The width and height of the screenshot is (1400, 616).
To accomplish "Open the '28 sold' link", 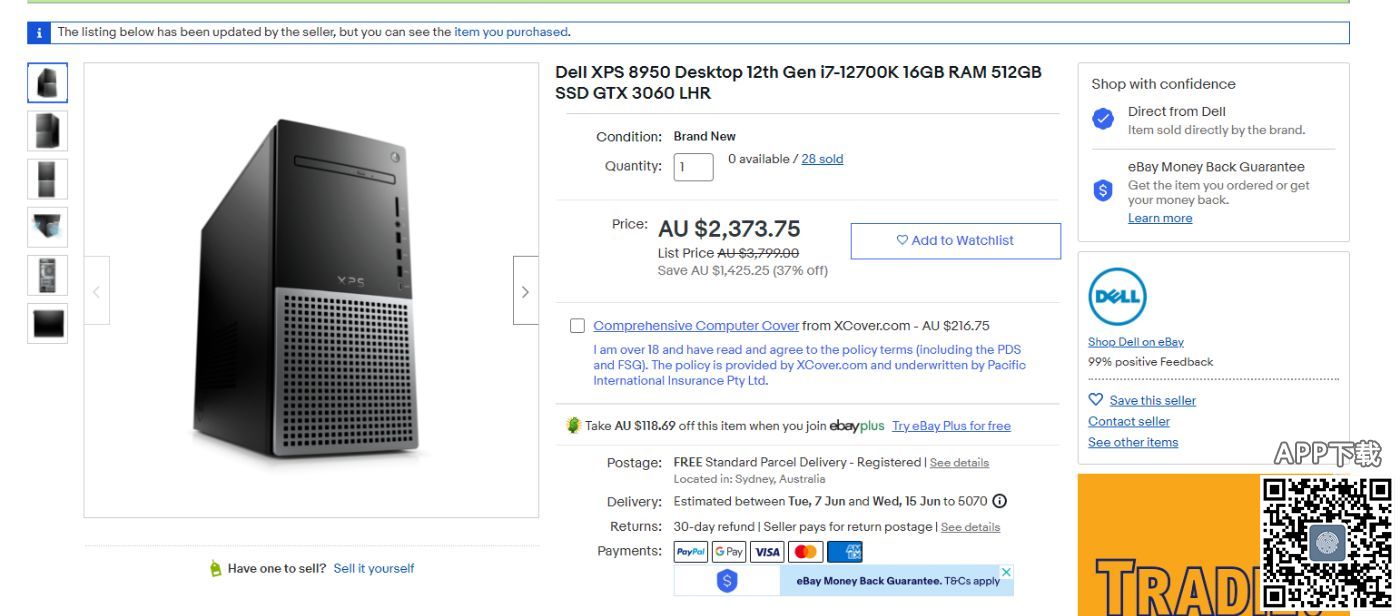I will [822, 159].
